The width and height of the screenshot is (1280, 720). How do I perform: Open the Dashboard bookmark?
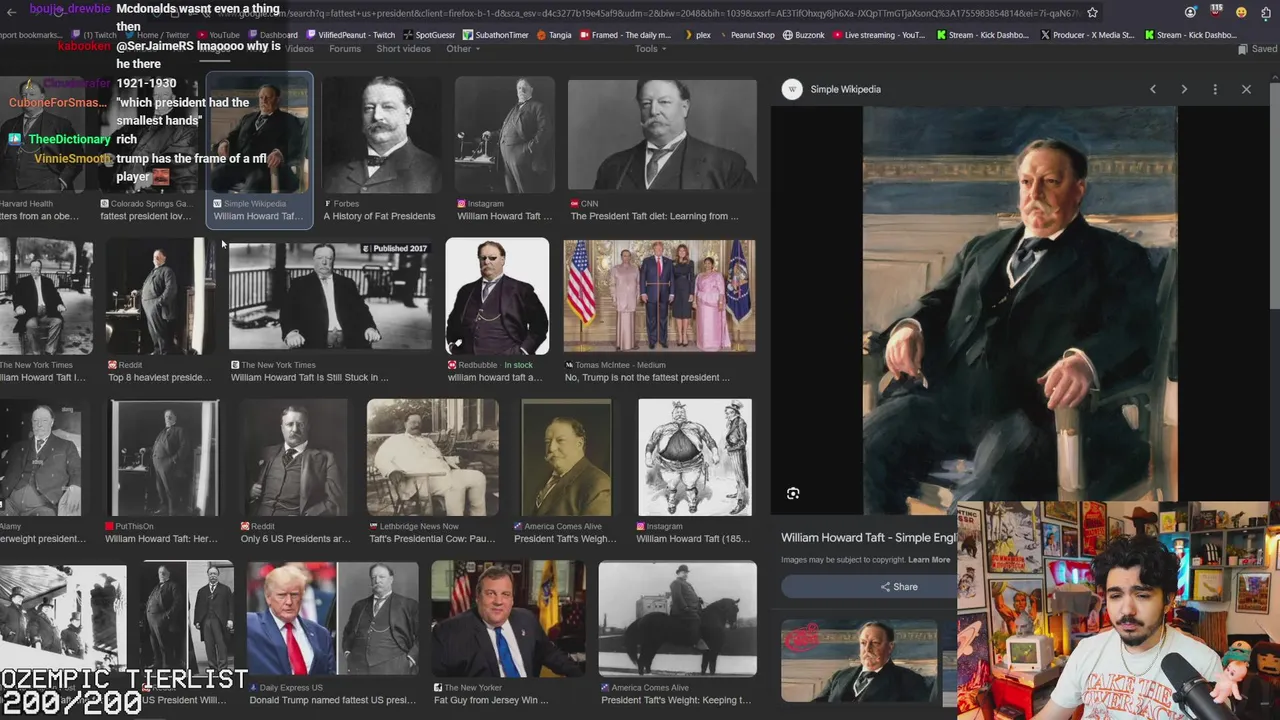[272, 35]
